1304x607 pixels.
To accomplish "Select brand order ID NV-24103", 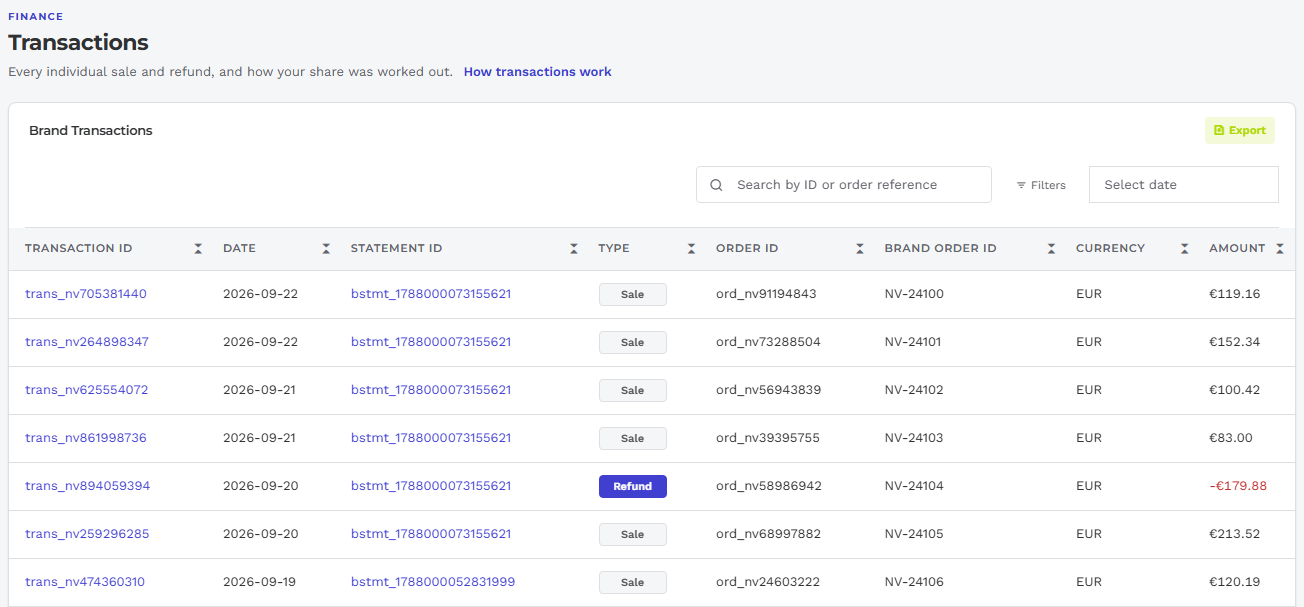I will tap(914, 438).
